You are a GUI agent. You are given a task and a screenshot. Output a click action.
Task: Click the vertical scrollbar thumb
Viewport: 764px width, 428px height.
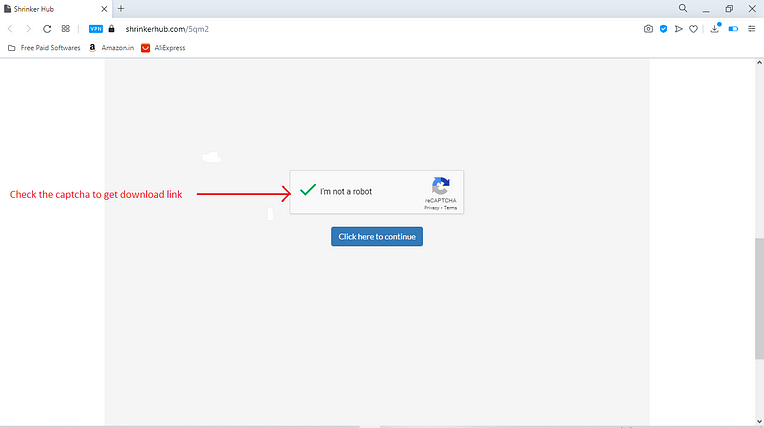click(759, 298)
